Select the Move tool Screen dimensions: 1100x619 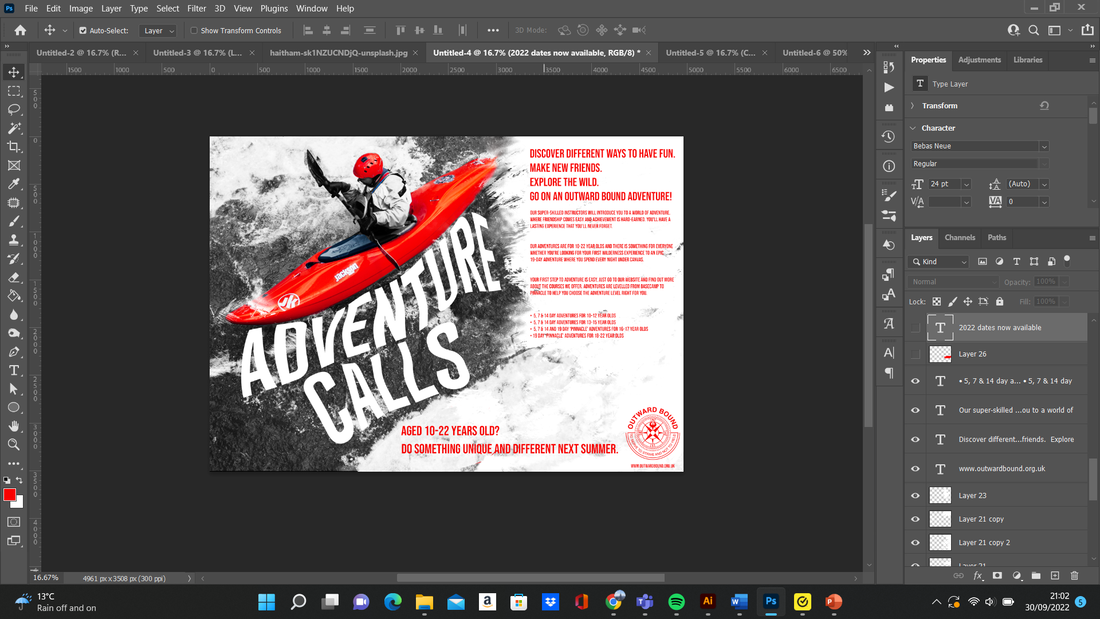[14, 72]
